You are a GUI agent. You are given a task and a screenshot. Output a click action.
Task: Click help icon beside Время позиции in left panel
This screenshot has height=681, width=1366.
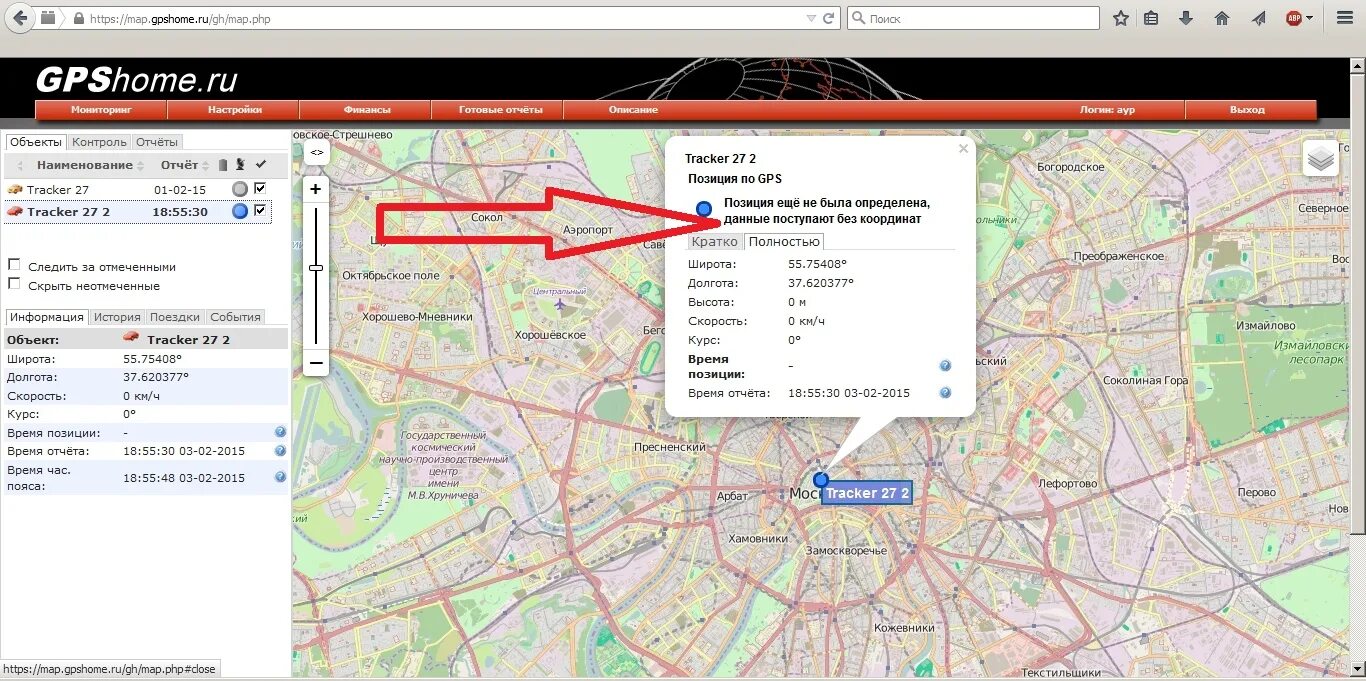click(x=281, y=432)
